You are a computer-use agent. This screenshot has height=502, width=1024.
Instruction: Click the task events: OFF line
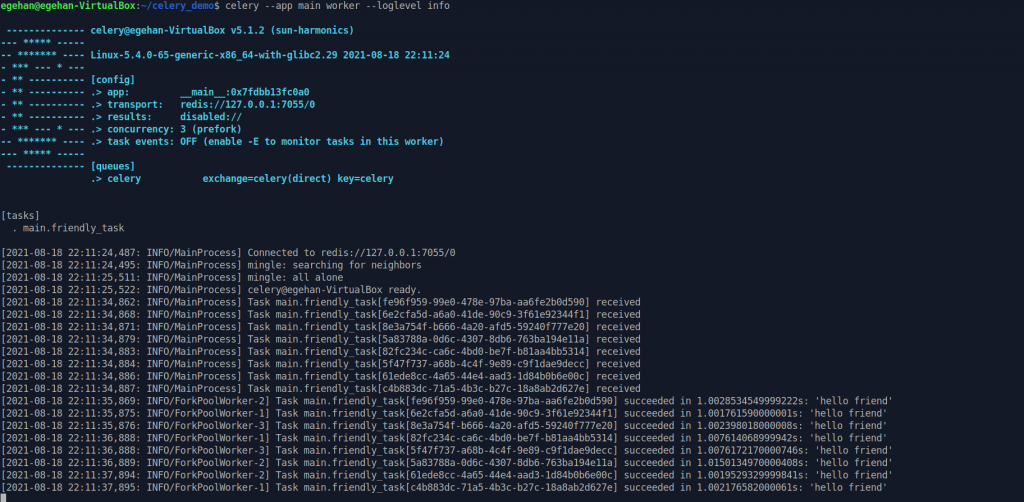tap(270, 142)
